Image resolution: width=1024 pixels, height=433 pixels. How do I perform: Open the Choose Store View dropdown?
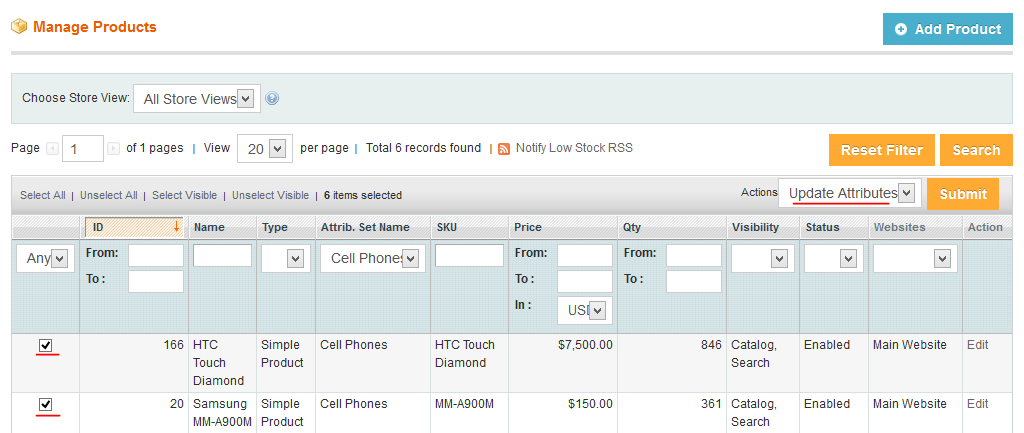(197, 99)
